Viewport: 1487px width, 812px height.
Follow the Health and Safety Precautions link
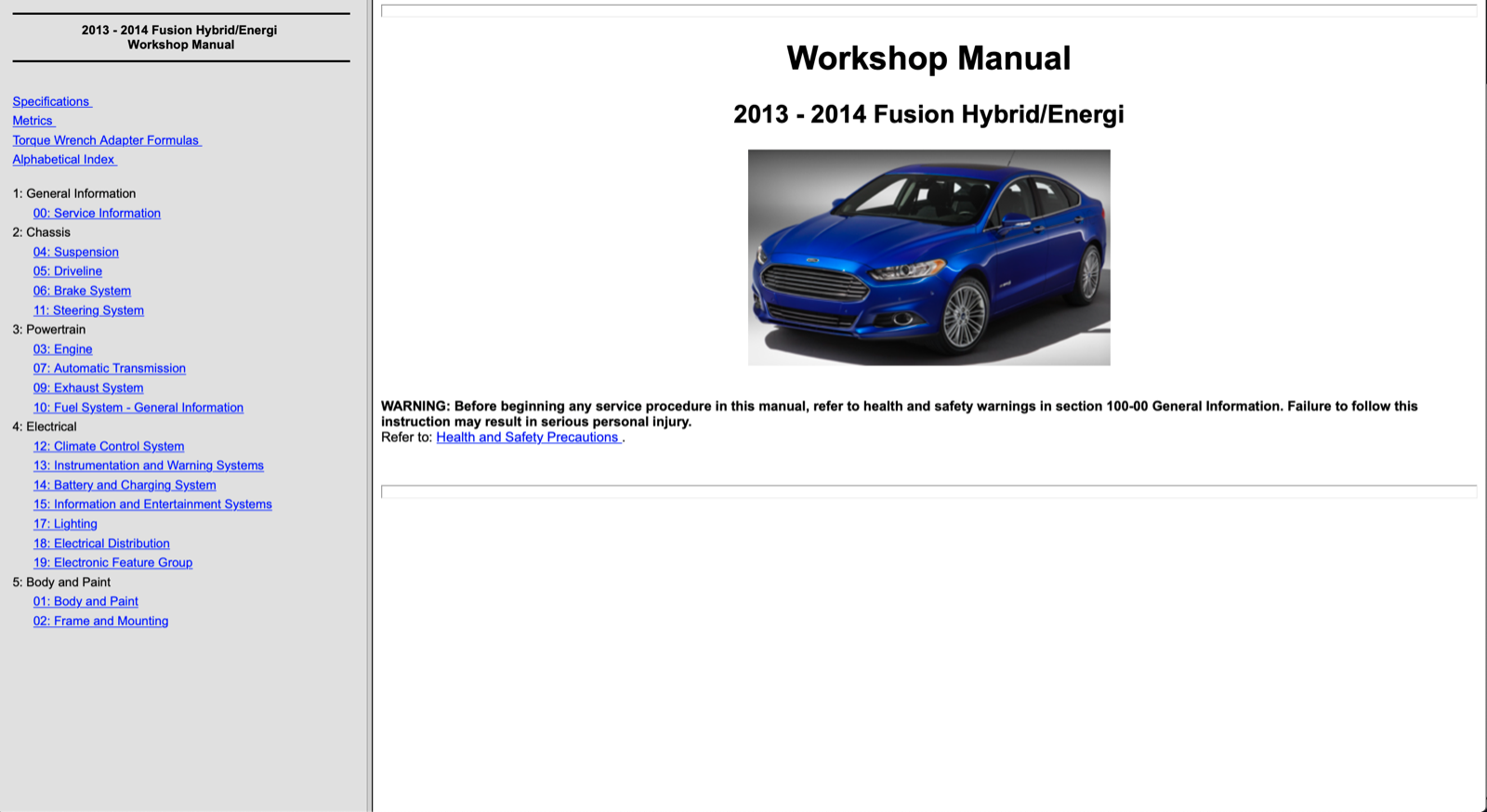(x=527, y=438)
